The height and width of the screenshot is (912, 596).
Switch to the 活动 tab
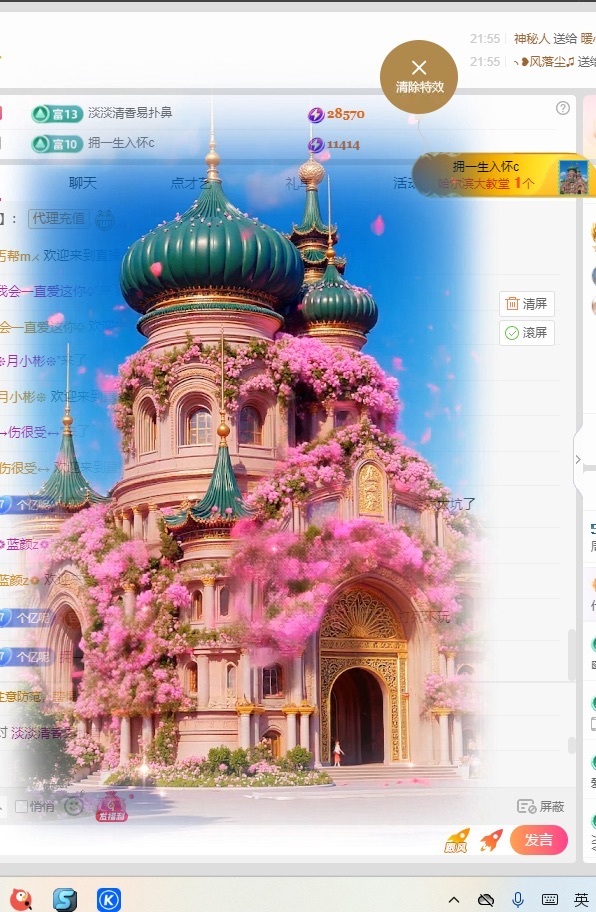coord(404,183)
